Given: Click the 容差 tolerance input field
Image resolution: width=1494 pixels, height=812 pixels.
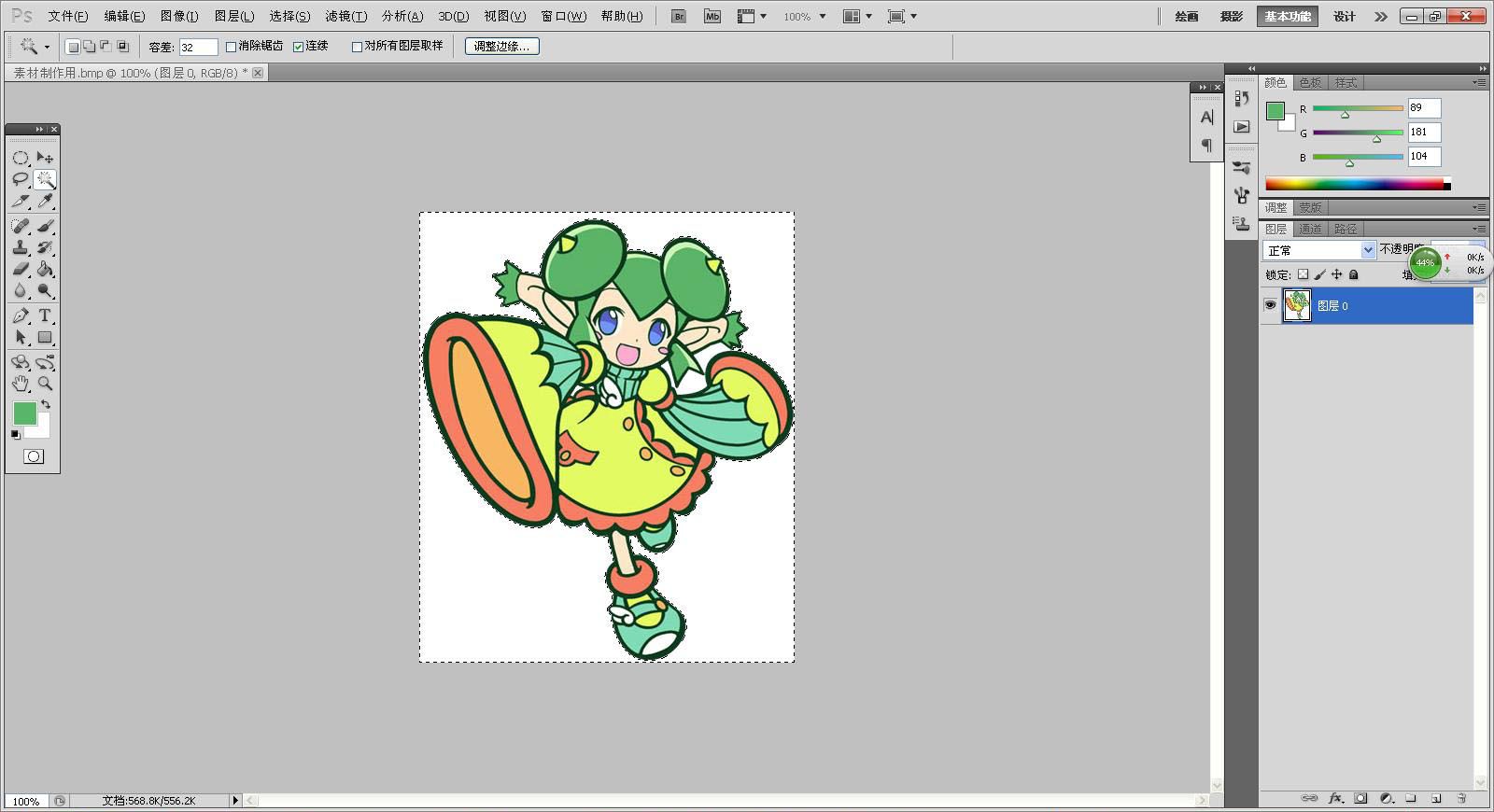Looking at the screenshot, I should pyautogui.click(x=198, y=47).
